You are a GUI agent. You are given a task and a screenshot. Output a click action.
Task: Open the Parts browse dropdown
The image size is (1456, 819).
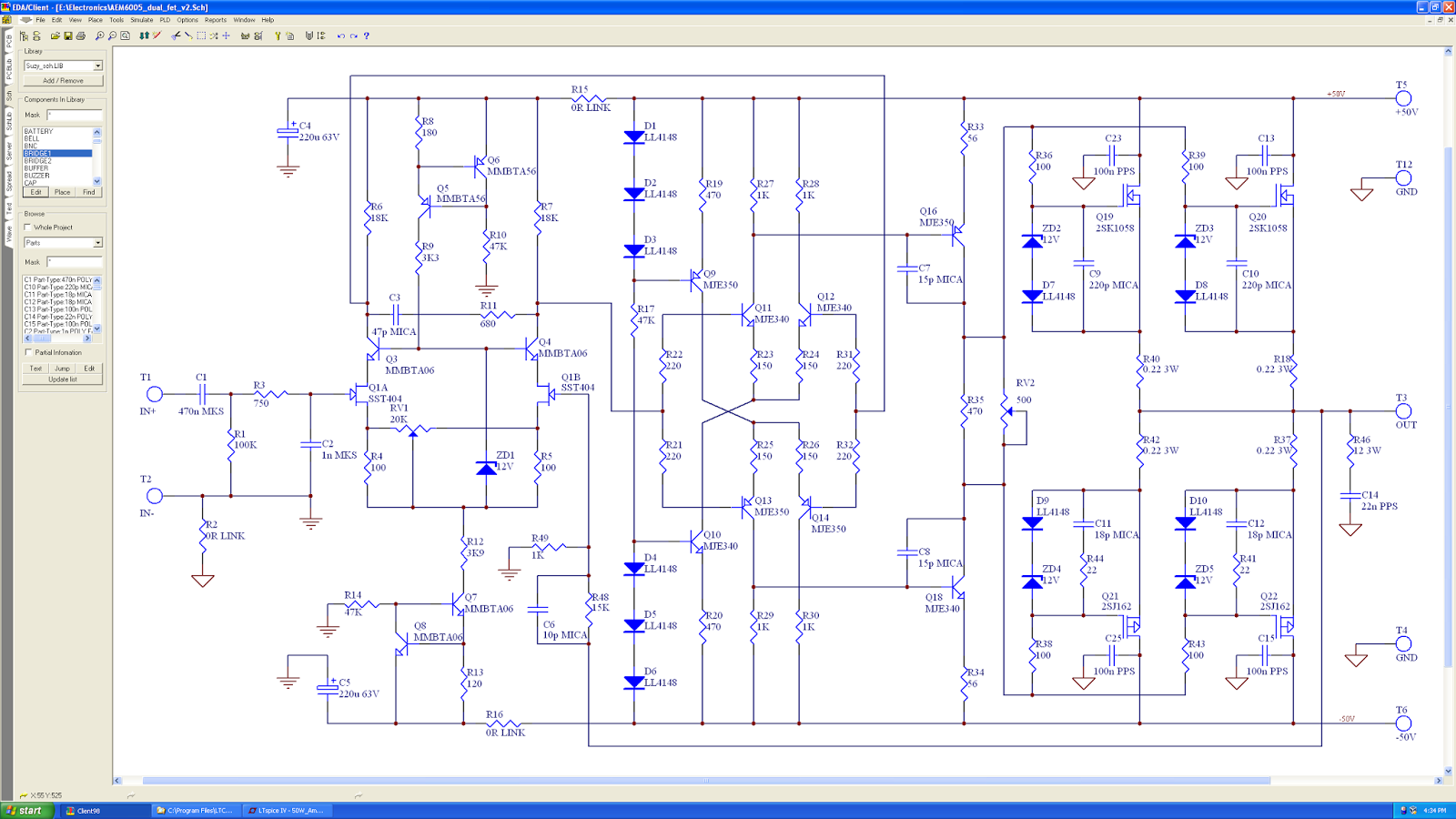click(97, 243)
